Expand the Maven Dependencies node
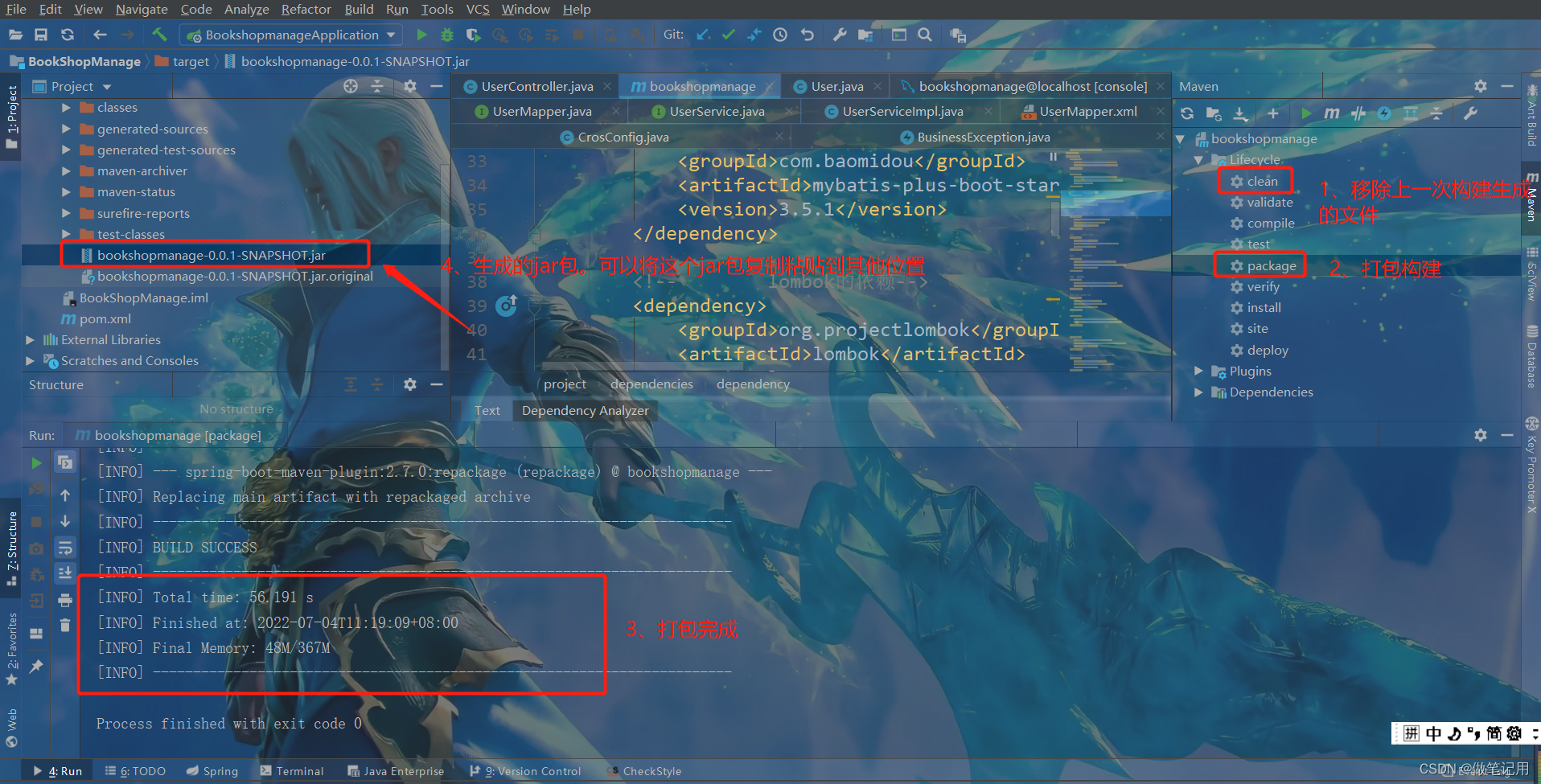 [1198, 392]
